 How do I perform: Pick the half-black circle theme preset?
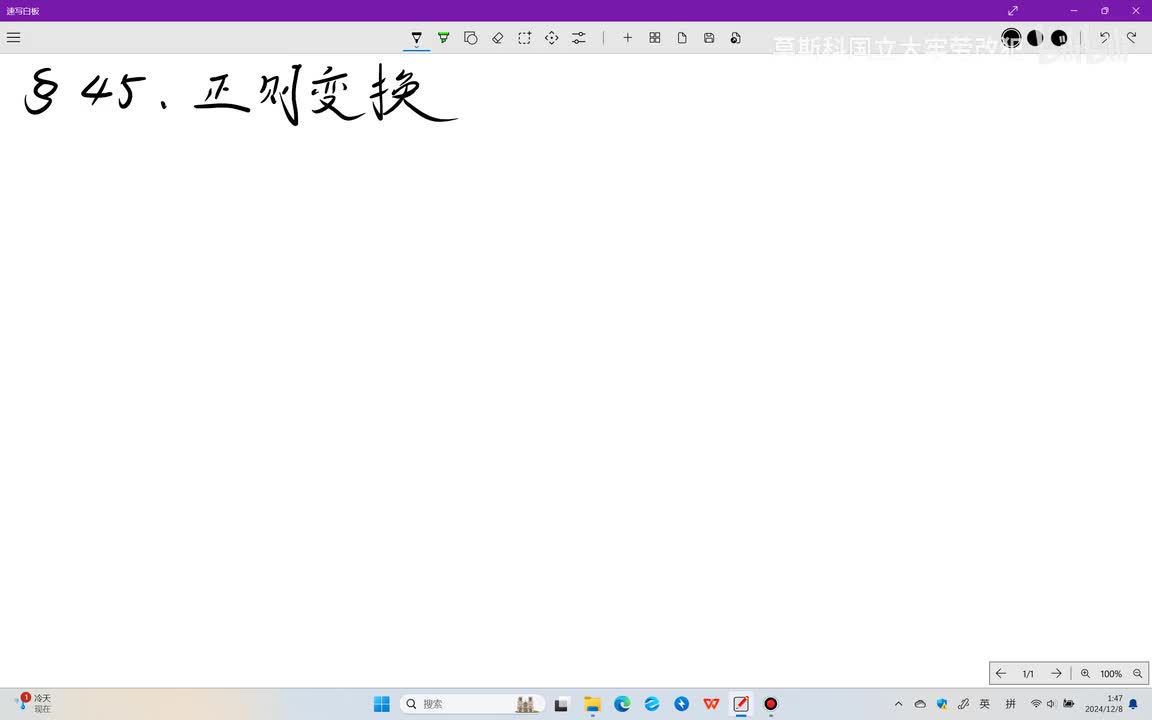click(1035, 37)
